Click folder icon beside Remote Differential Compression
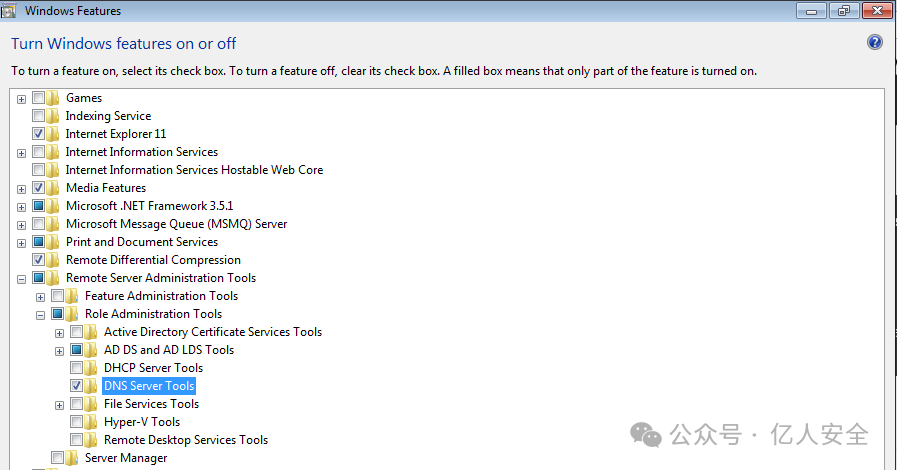Screen dimensions: 897x470 pos(53,260)
